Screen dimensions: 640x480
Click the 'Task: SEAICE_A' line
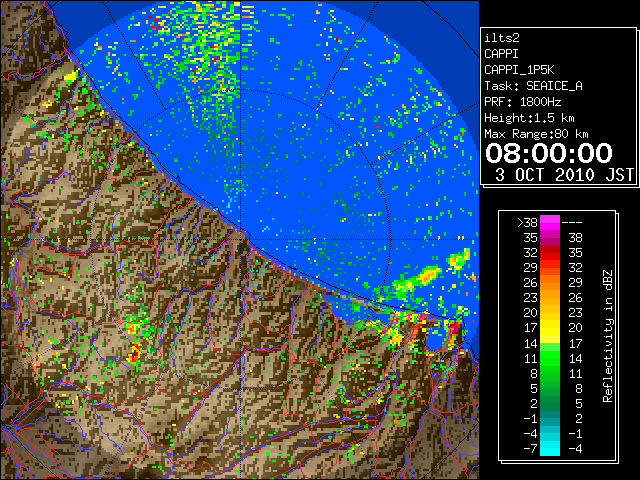[x=533, y=86]
